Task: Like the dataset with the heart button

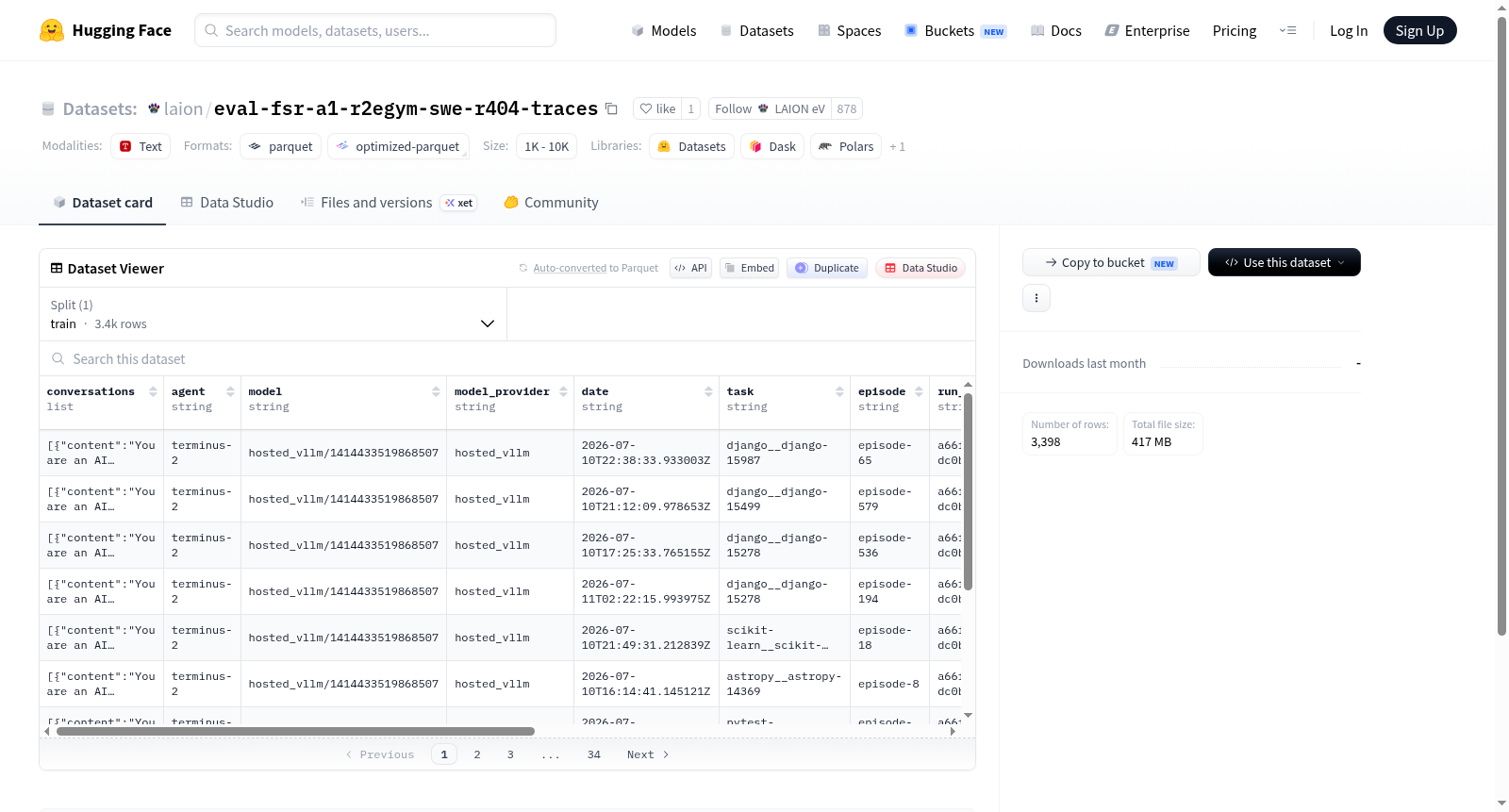Action: click(657, 108)
